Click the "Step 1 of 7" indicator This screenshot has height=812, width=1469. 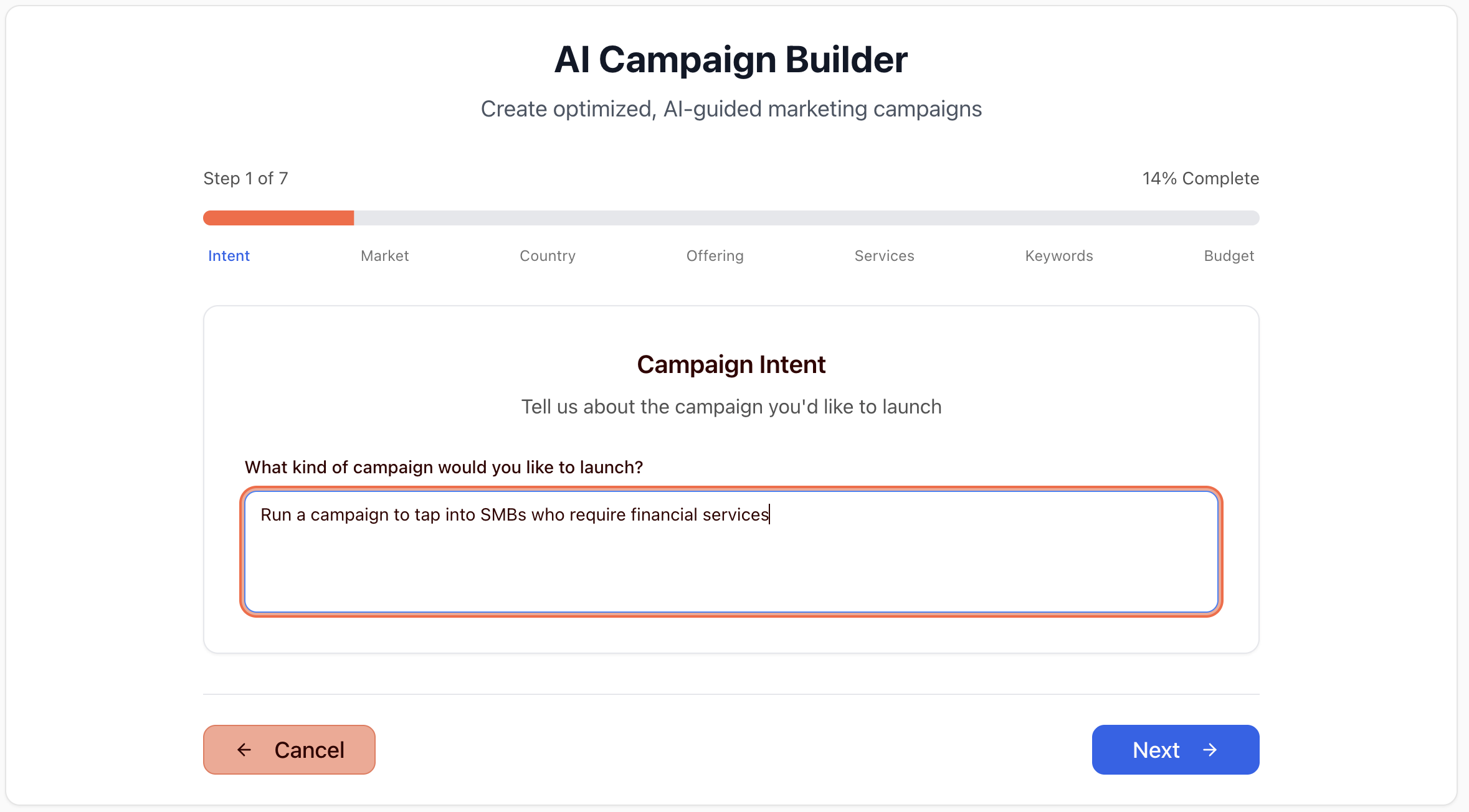click(245, 179)
